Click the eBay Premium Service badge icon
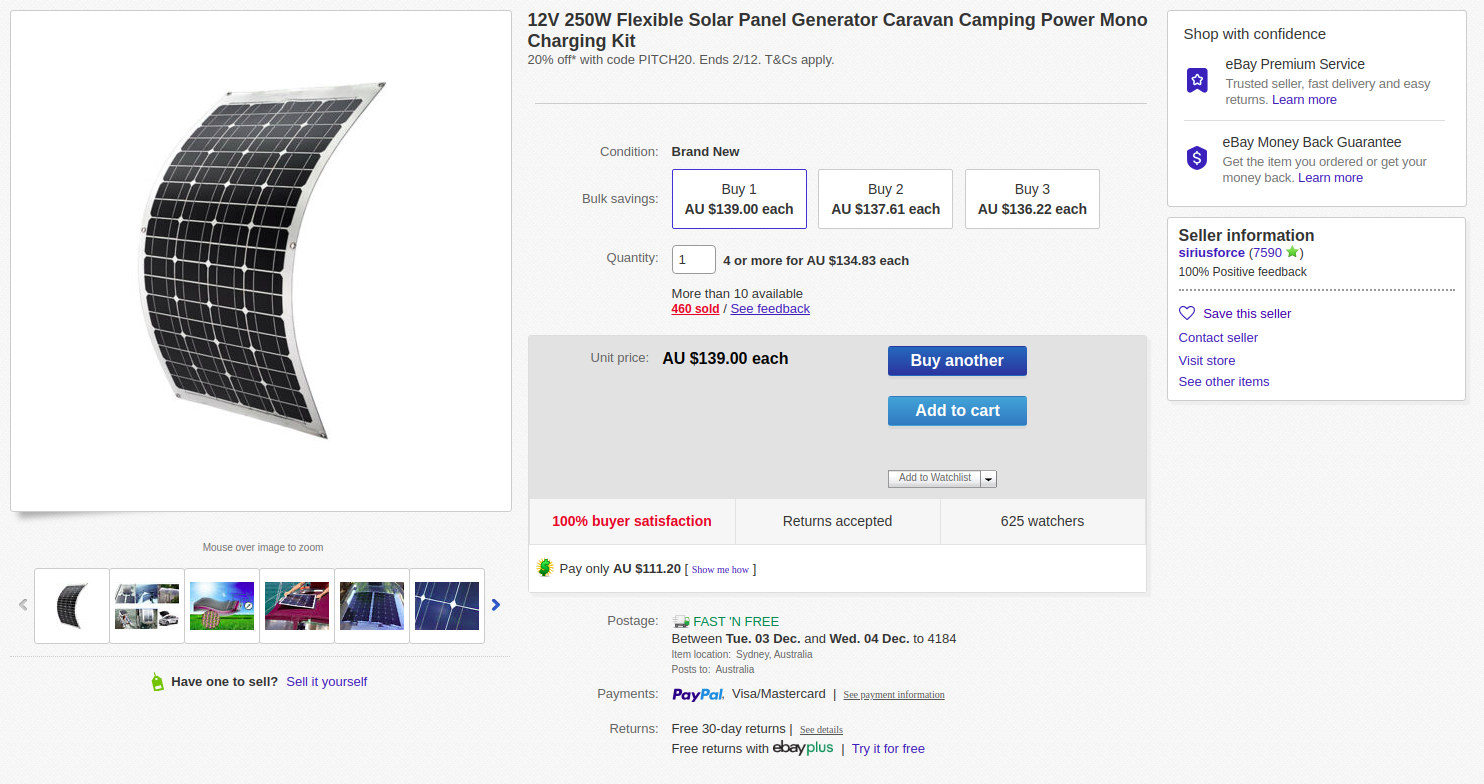This screenshot has width=1484, height=784. tap(1197, 81)
